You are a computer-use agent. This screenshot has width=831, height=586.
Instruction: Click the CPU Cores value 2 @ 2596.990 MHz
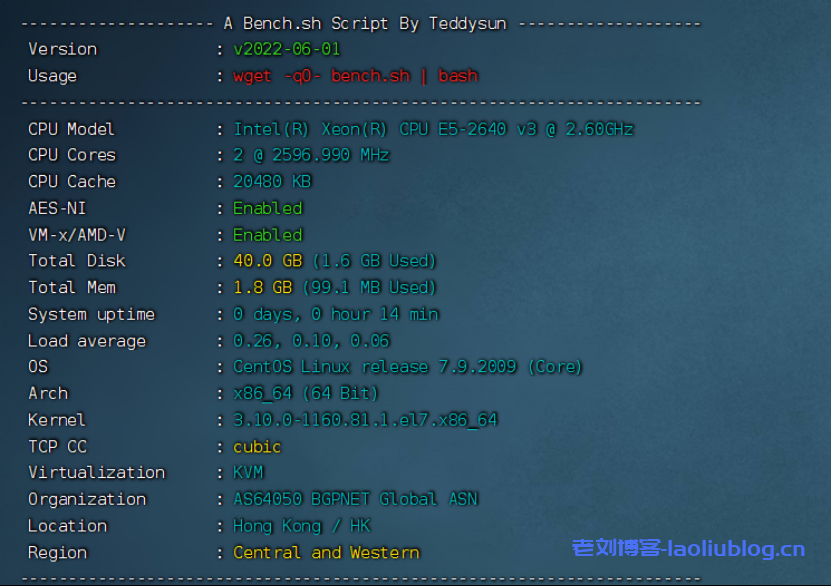click(x=311, y=155)
